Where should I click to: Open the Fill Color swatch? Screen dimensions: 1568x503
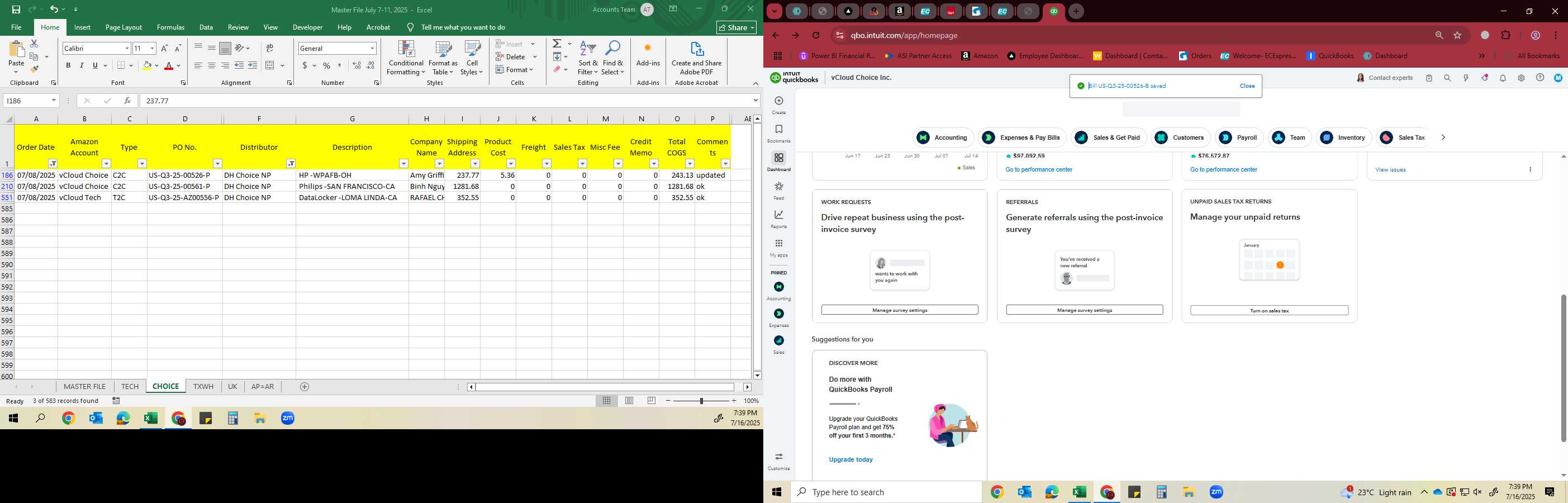147,66
